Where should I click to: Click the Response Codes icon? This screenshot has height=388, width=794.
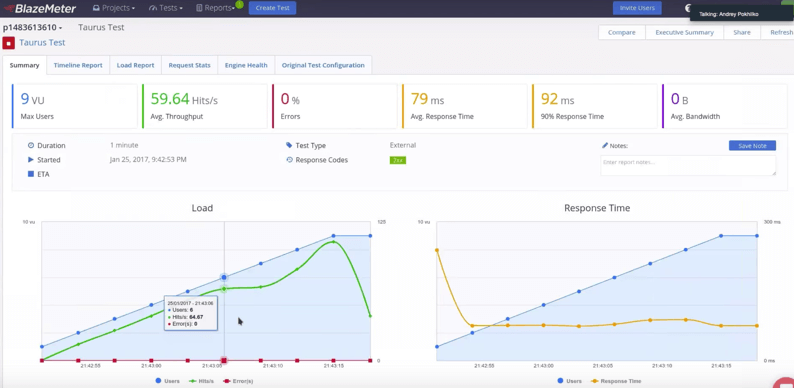pos(289,160)
